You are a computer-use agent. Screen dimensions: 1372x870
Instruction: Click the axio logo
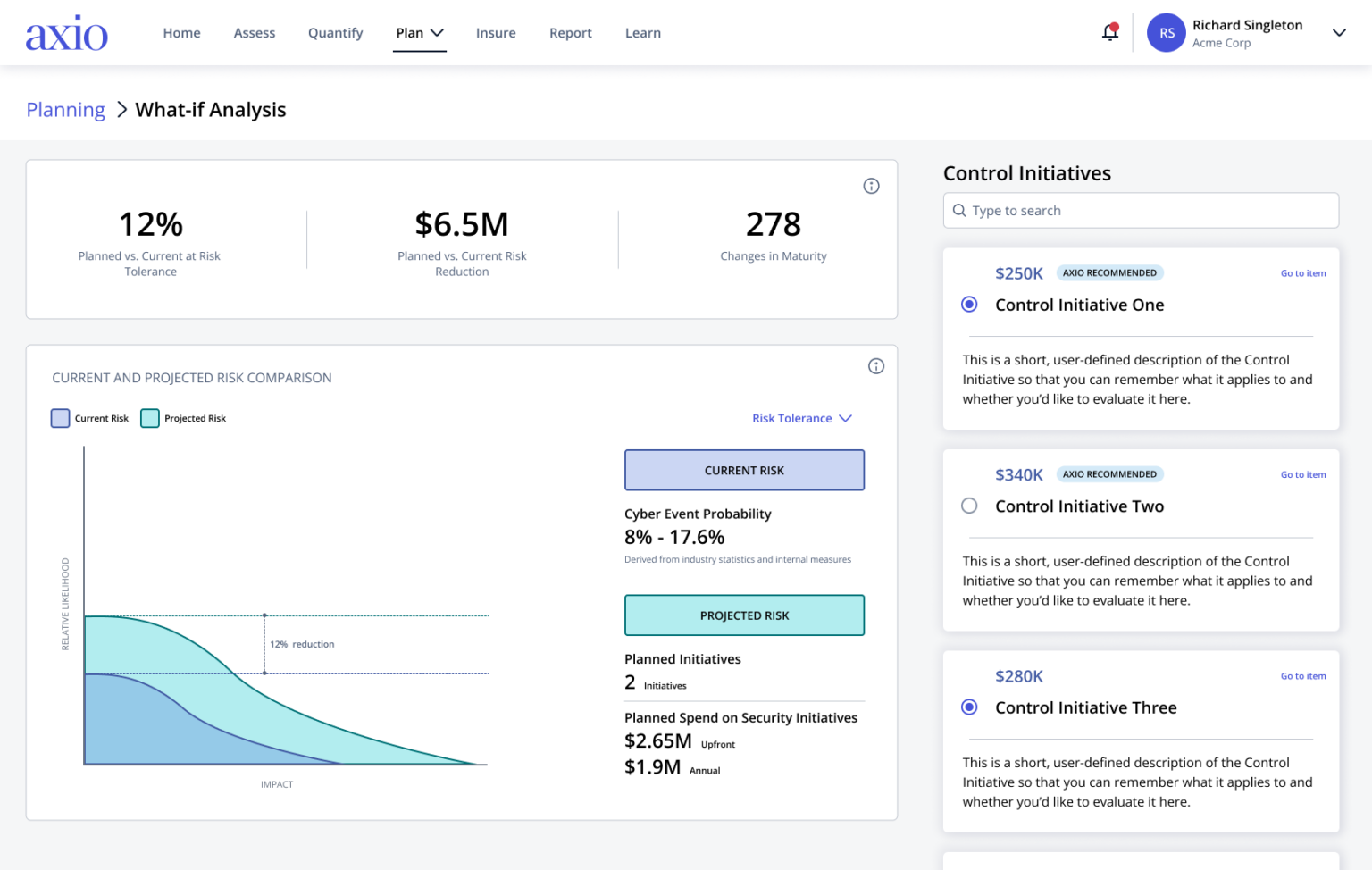pyautogui.click(x=67, y=34)
